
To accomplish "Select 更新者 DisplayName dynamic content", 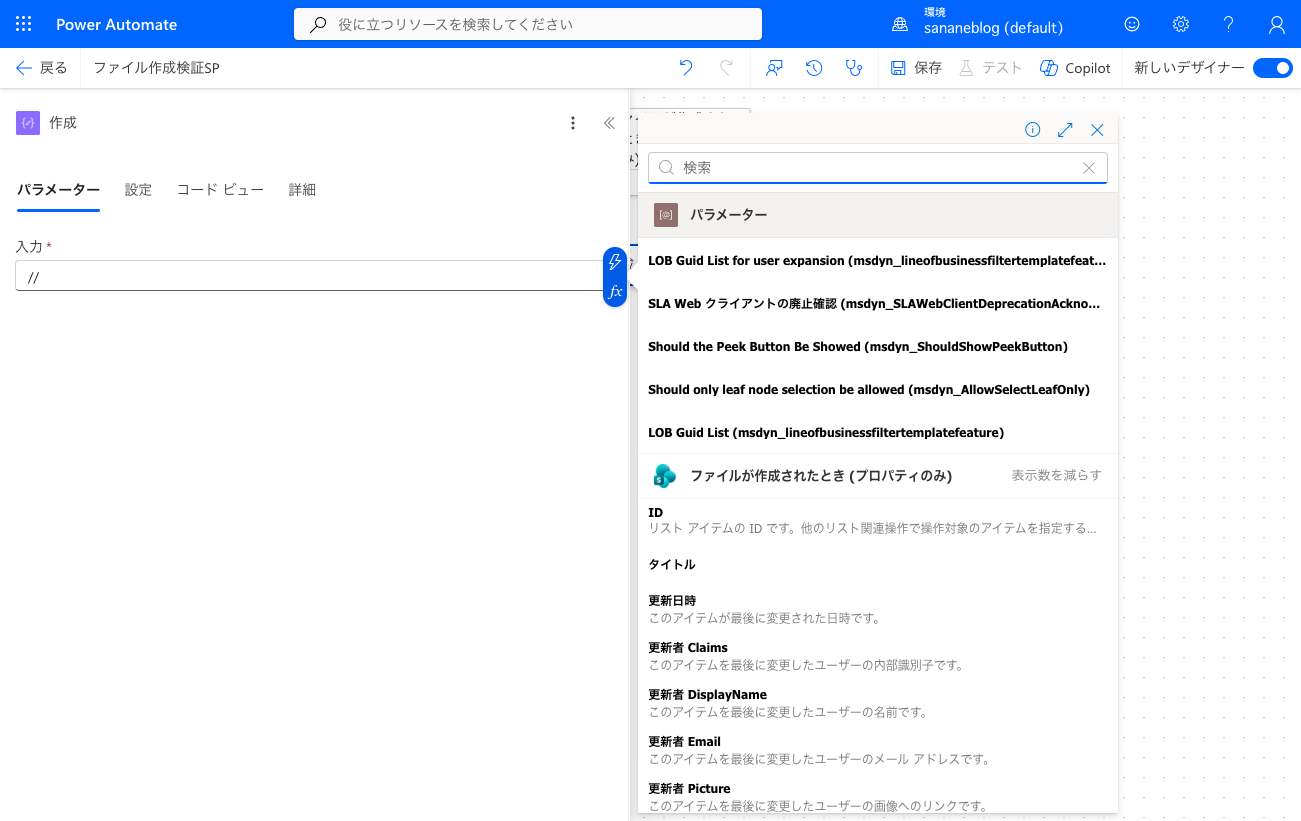I will tap(878, 703).
